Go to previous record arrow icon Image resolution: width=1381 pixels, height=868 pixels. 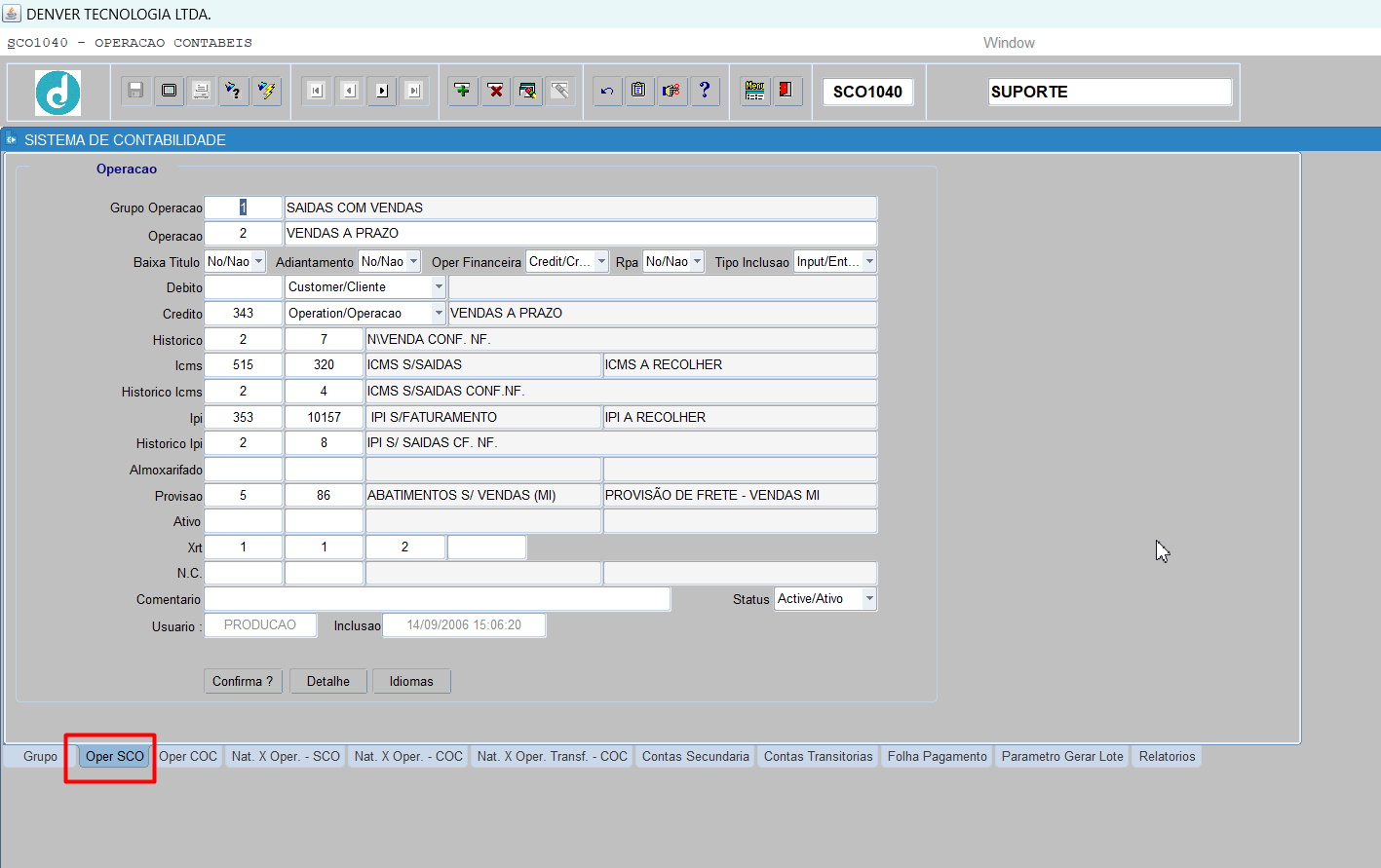point(349,91)
